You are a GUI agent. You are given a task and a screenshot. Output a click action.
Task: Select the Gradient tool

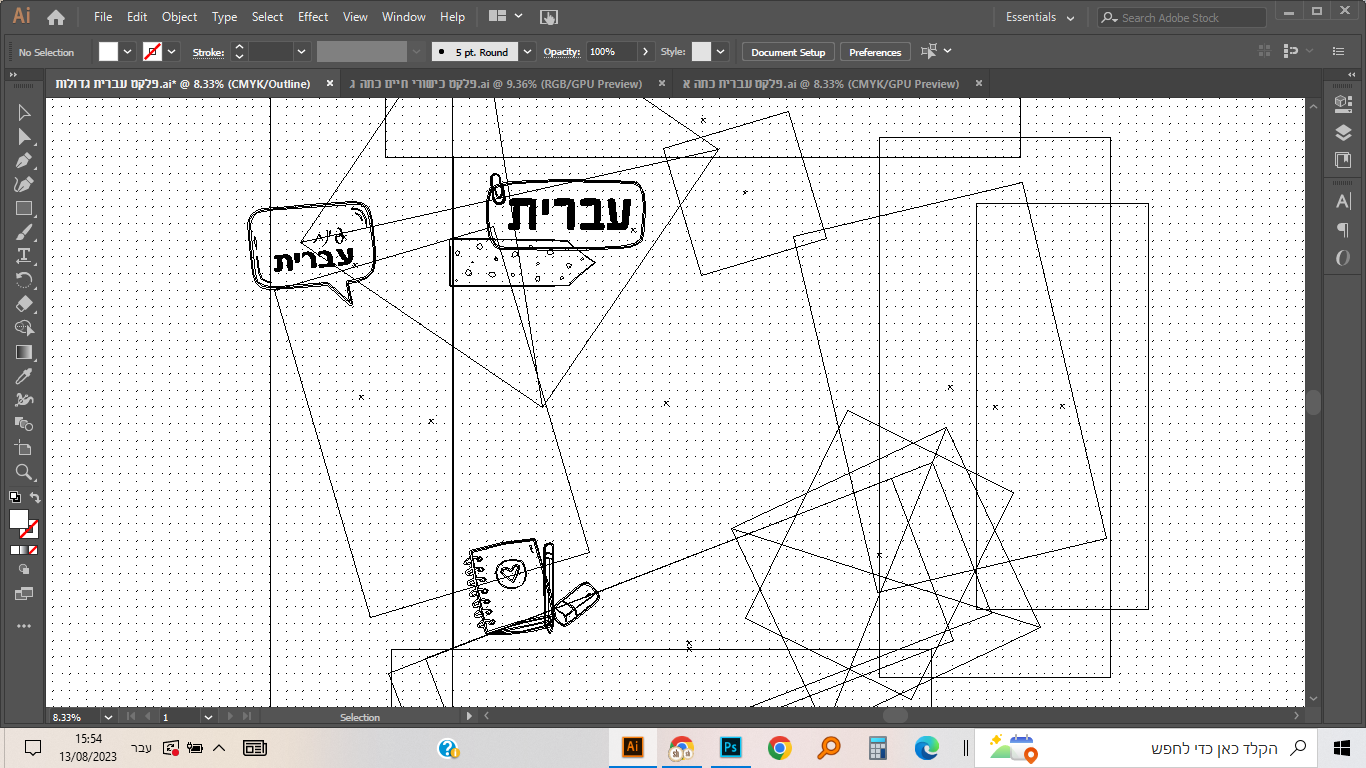24,352
